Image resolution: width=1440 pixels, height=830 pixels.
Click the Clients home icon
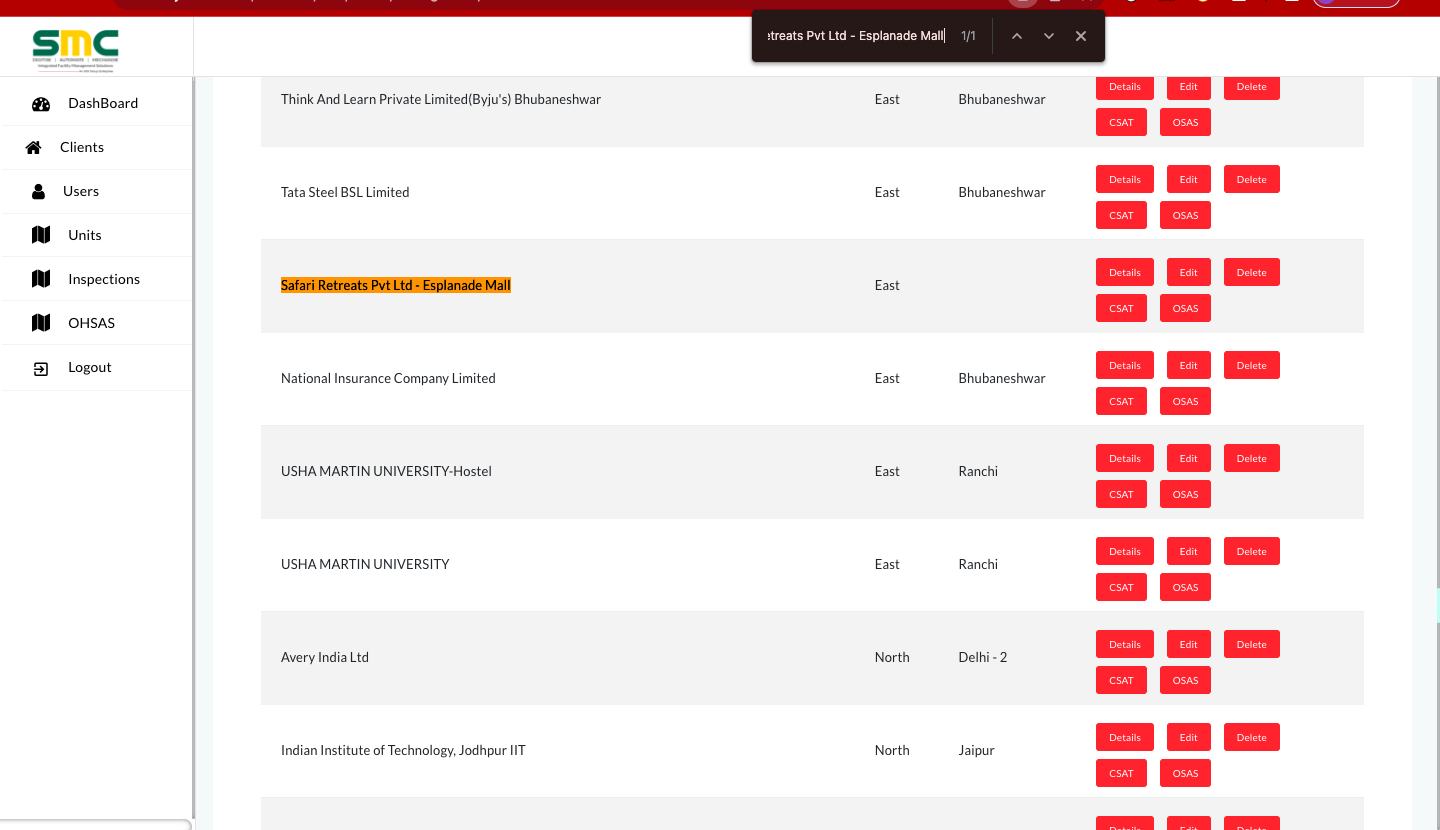(33, 148)
